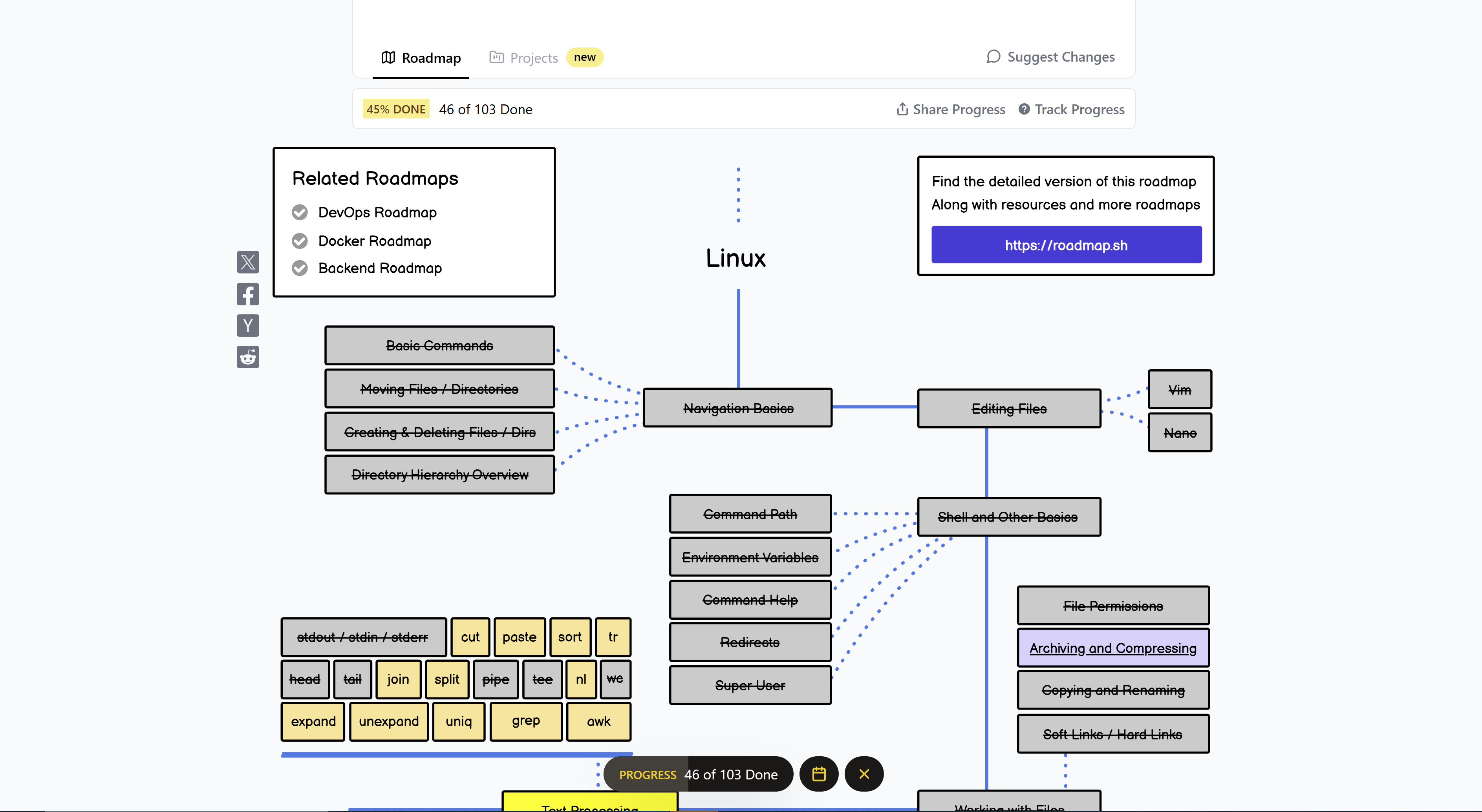Select the Roadmap tab
1482x812 pixels.
pyautogui.click(x=421, y=58)
